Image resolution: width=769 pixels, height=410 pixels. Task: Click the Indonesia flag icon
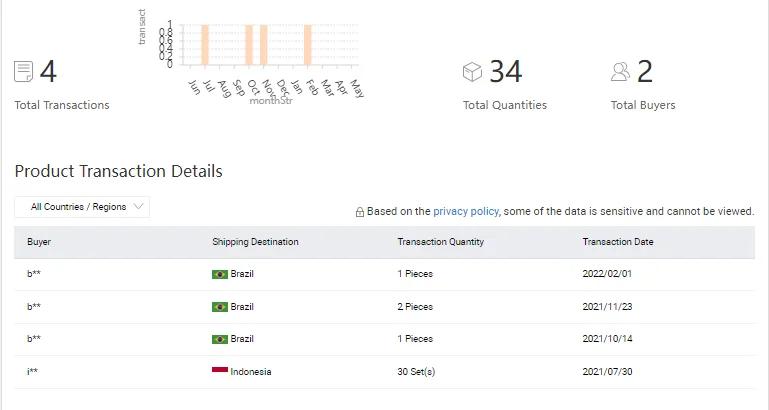click(x=220, y=371)
